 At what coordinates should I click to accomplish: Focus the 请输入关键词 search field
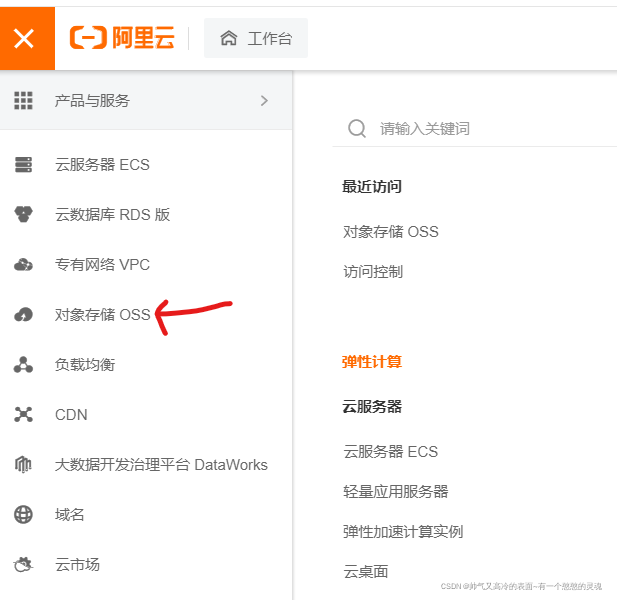[x=475, y=128]
